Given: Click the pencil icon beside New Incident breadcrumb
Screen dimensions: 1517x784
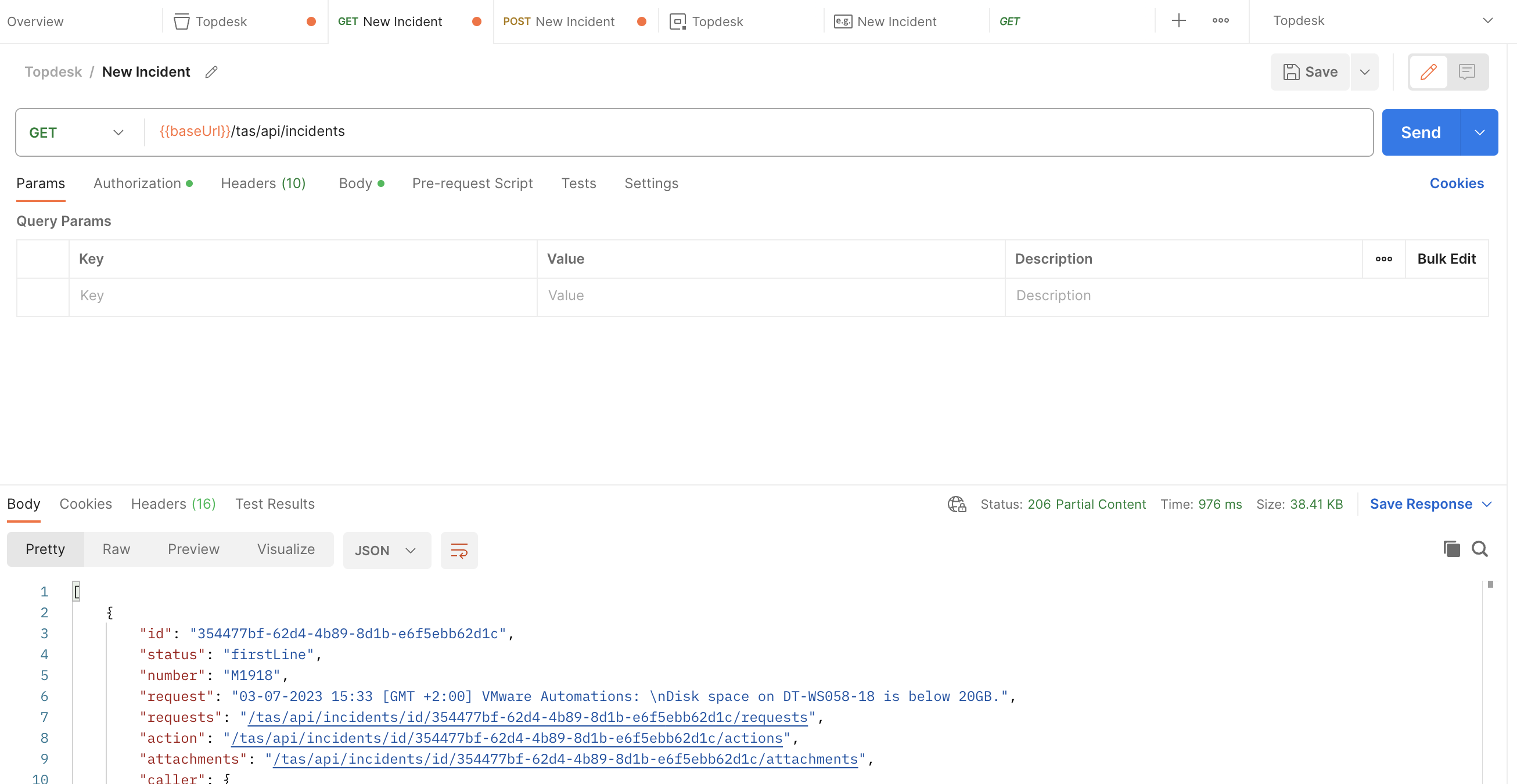Looking at the screenshot, I should coord(211,71).
